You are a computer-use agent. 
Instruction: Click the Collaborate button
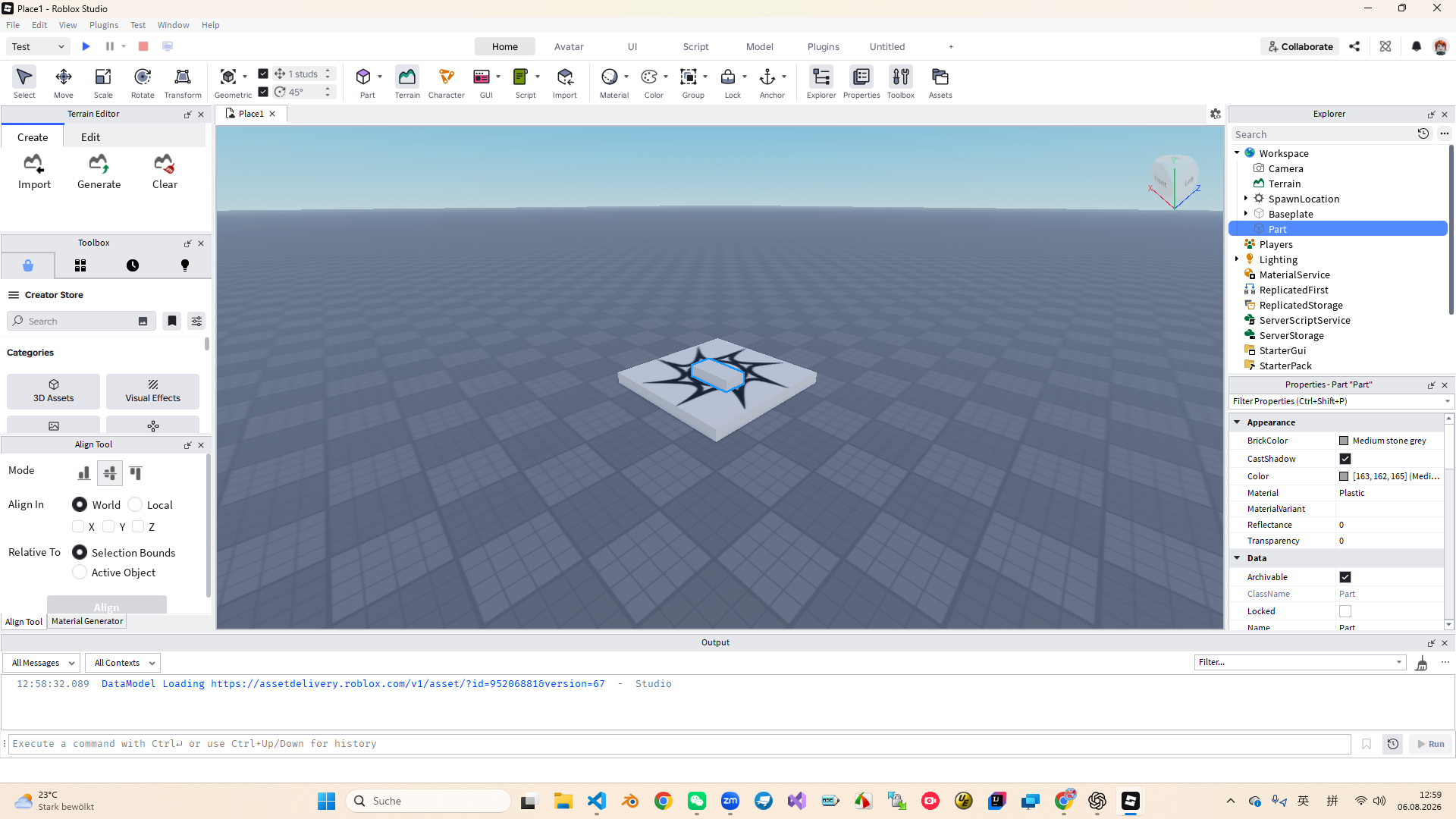point(1301,46)
